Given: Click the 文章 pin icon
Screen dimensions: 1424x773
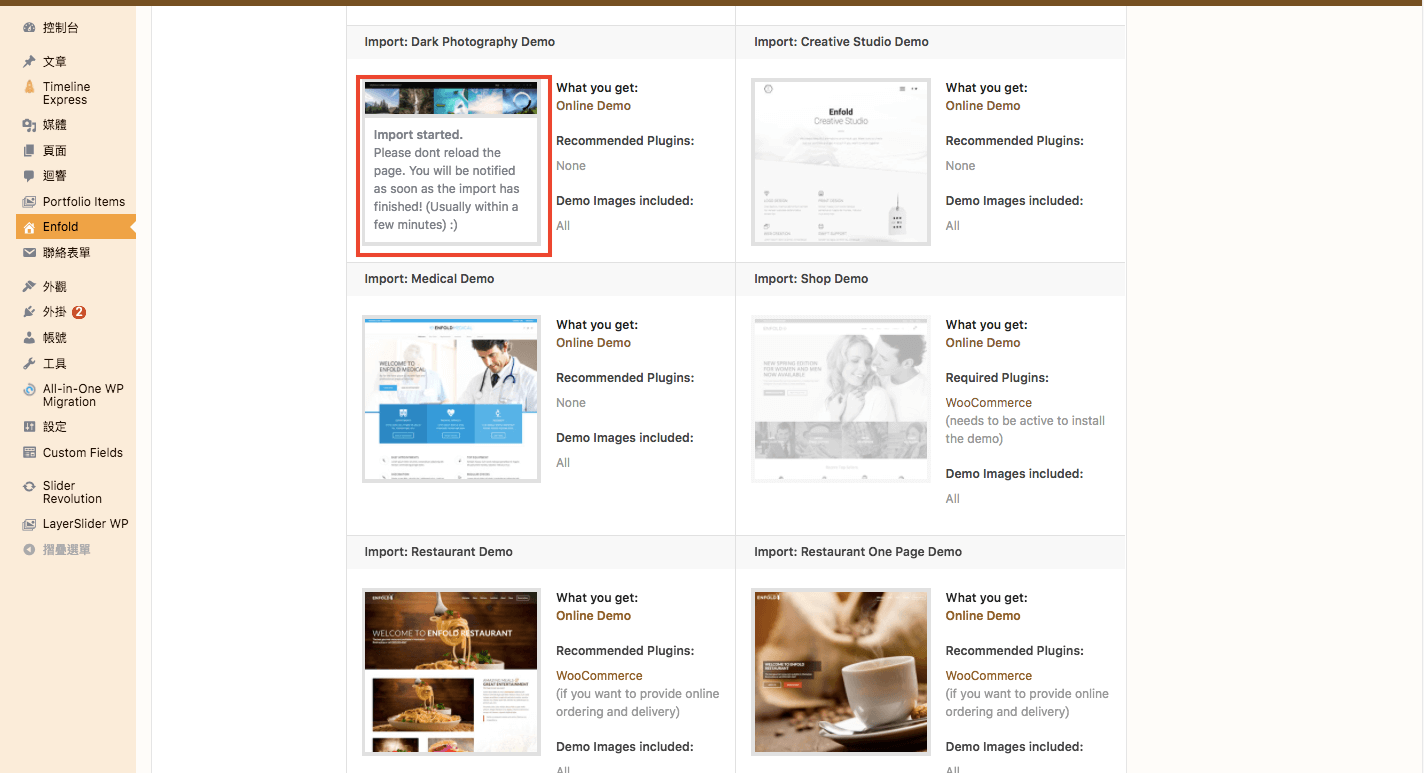Looking at the screenshot, I should 29,62.
